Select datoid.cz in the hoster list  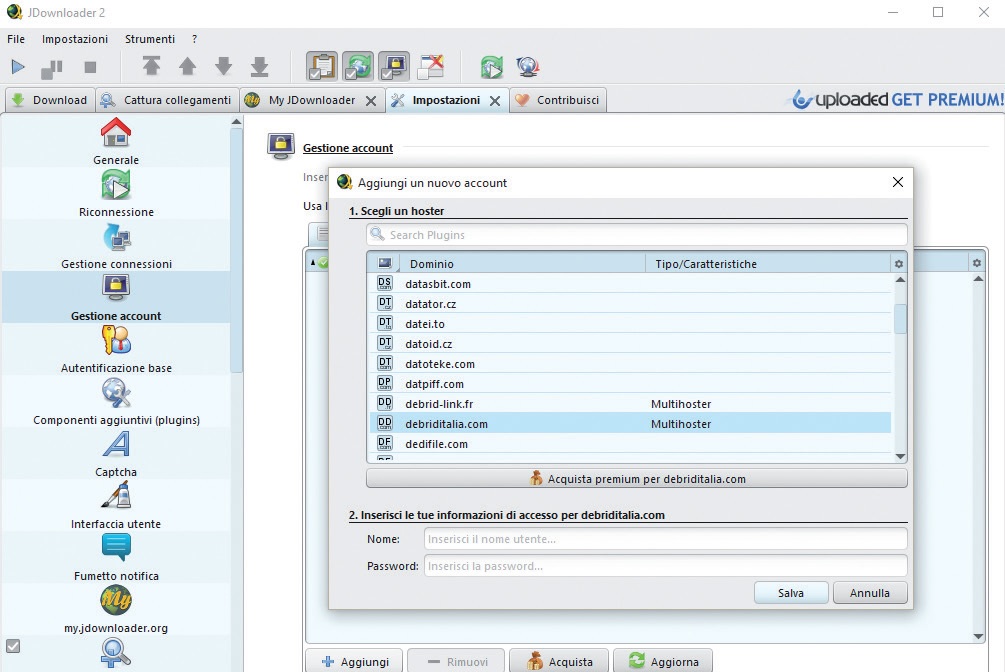click(x=630, y=344)
